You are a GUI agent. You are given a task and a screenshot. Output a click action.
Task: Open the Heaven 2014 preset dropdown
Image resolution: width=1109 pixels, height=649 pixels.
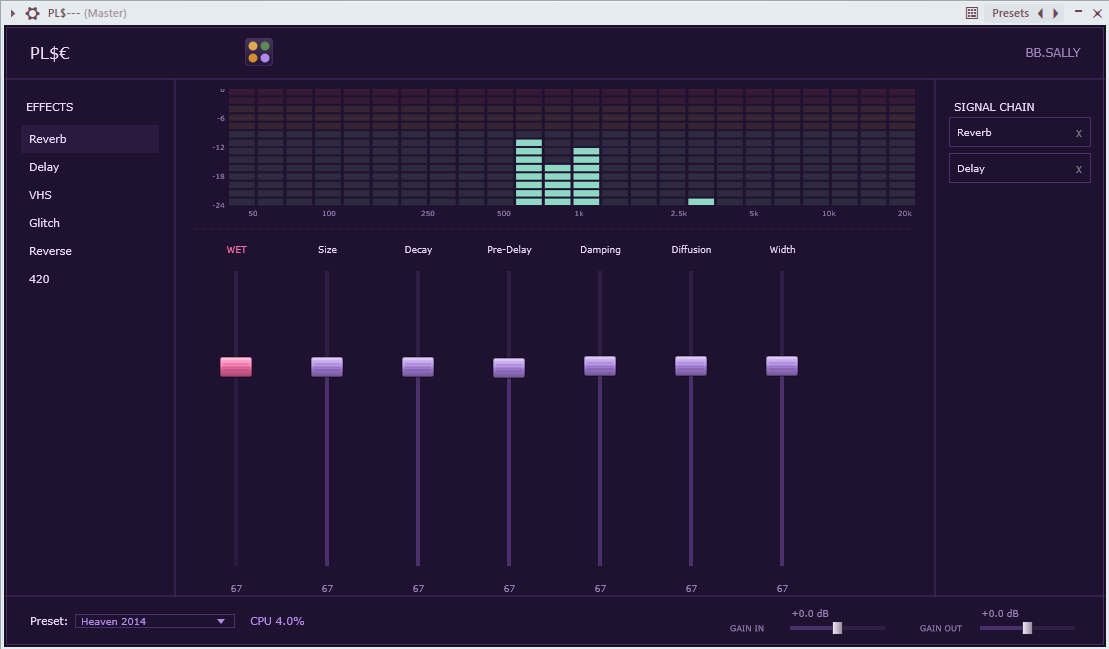(x=155, y=621)
